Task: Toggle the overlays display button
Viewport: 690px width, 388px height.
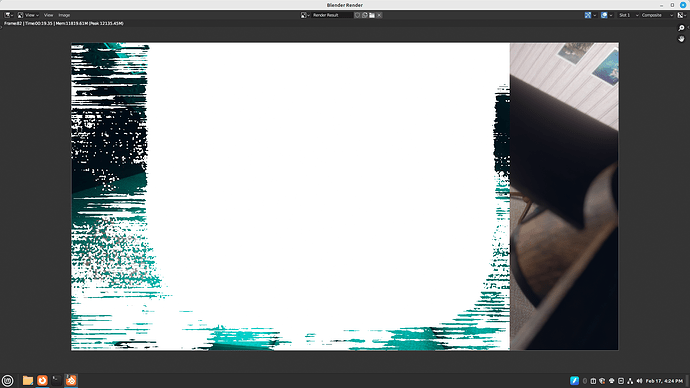Action: [604, 15]
